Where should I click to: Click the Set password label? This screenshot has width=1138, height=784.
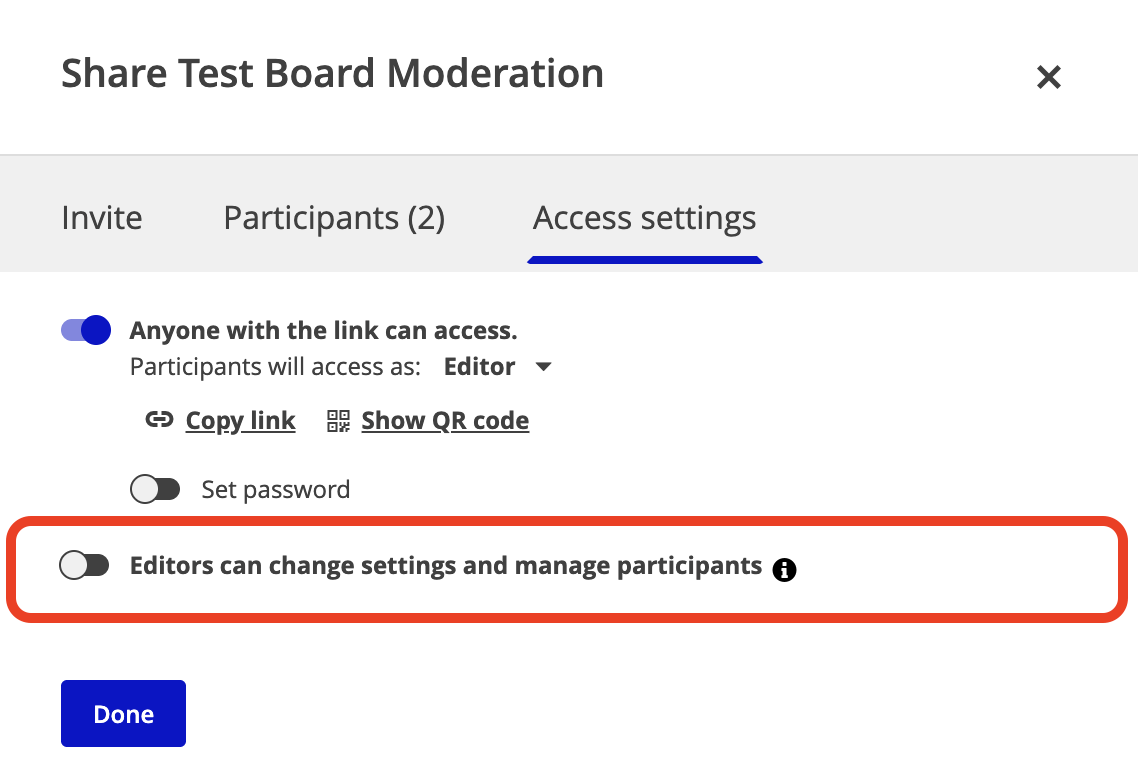click(276, 490)
